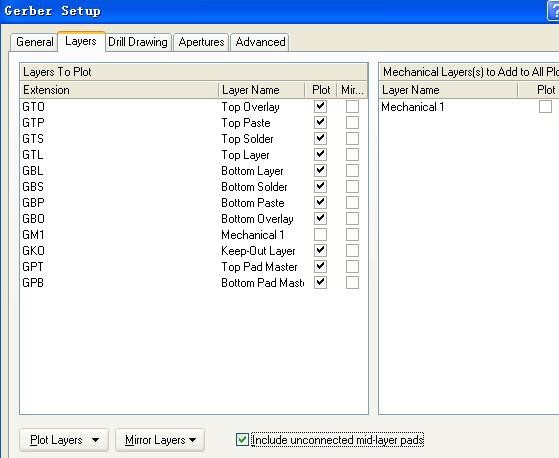Check Mirror for GM1 Mechanical 1
Viewport: 559px width, 458px height.
(352, 235)
